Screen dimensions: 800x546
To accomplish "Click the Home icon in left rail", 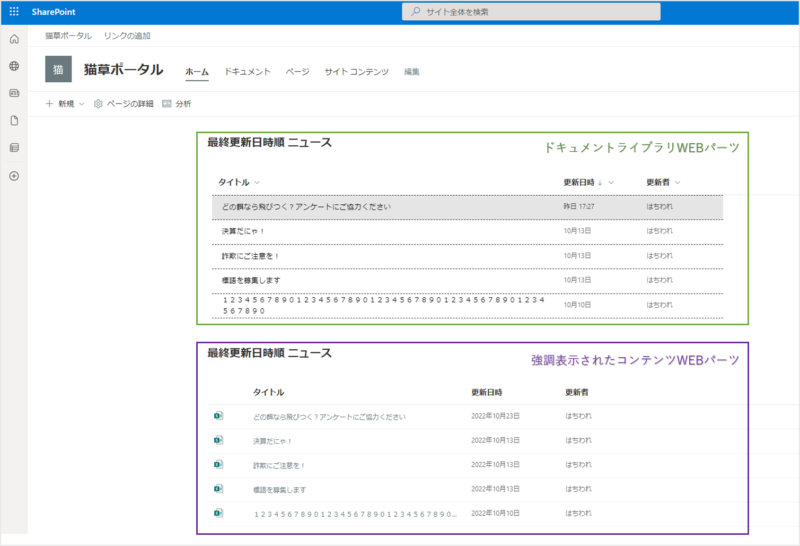I will coord(14,39).
